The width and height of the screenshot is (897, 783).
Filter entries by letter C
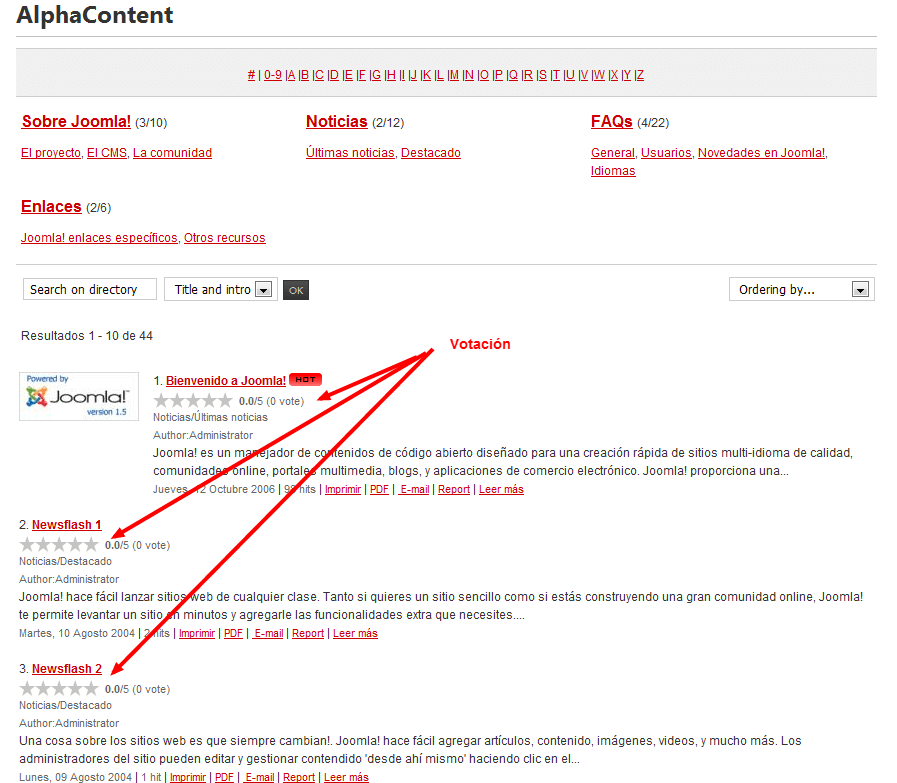click(319, 75)
